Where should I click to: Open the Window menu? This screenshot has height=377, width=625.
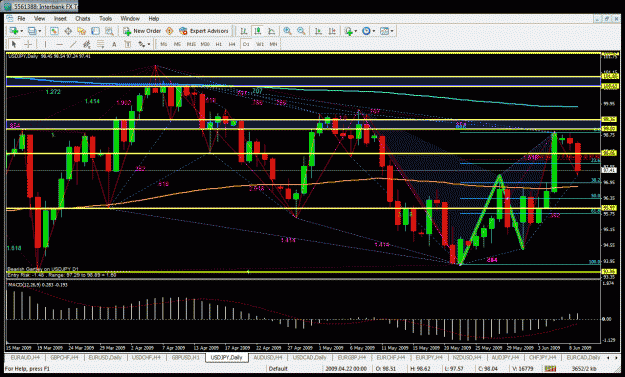(x=130, y=18)
